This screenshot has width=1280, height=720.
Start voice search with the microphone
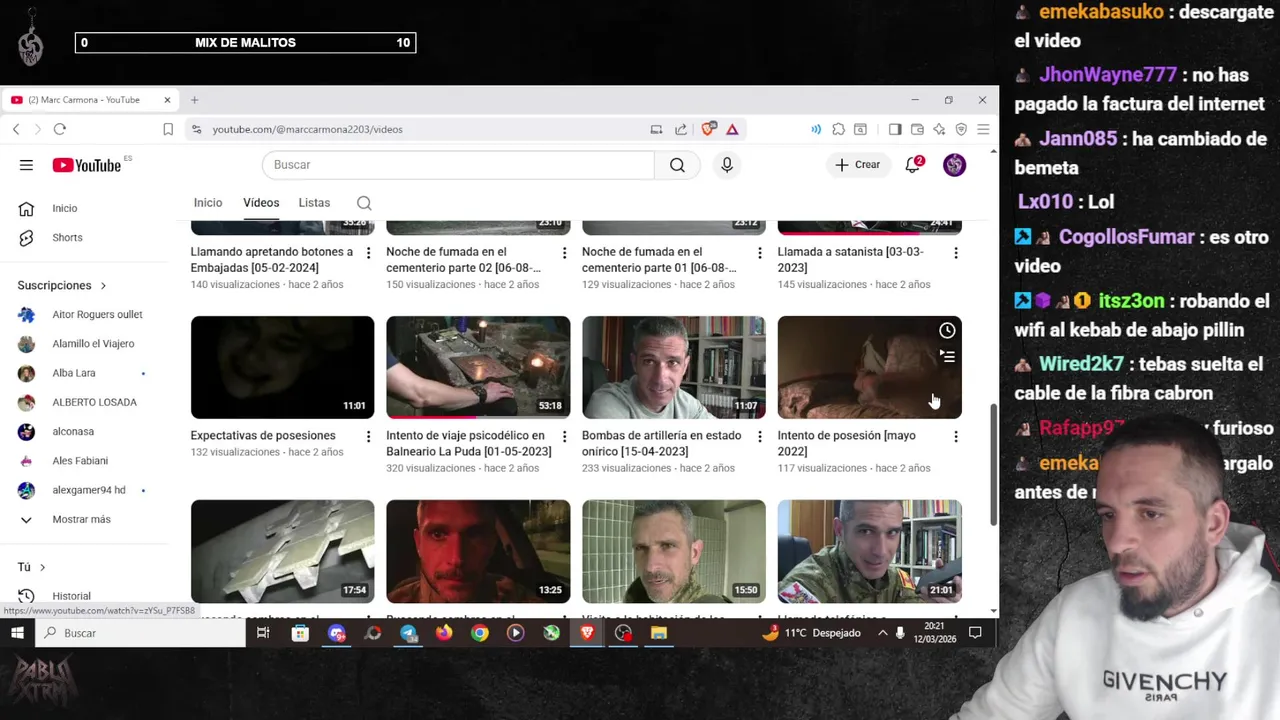[x=727, y=165]
